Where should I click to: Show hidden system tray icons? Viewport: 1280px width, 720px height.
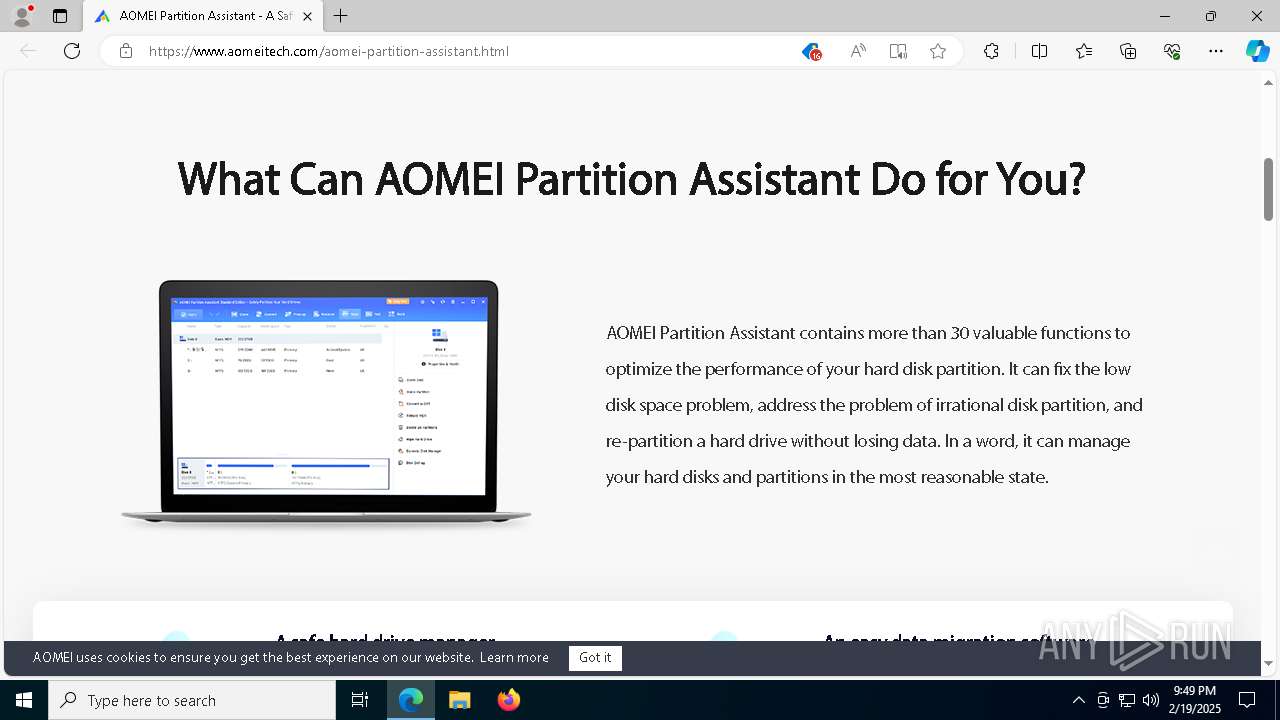pos(1078,700)
